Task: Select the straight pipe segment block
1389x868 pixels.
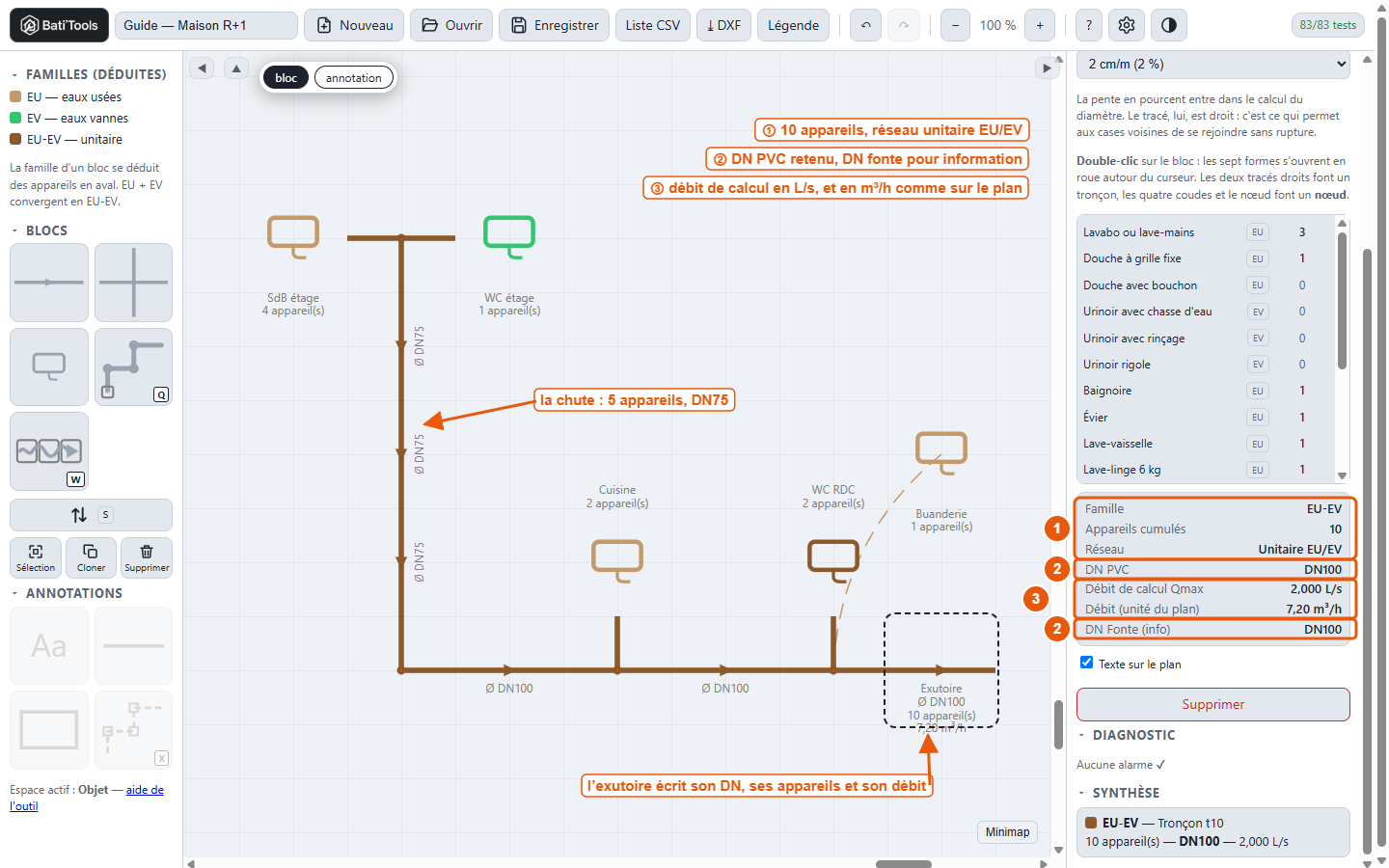Action: [x=49, y=283]
